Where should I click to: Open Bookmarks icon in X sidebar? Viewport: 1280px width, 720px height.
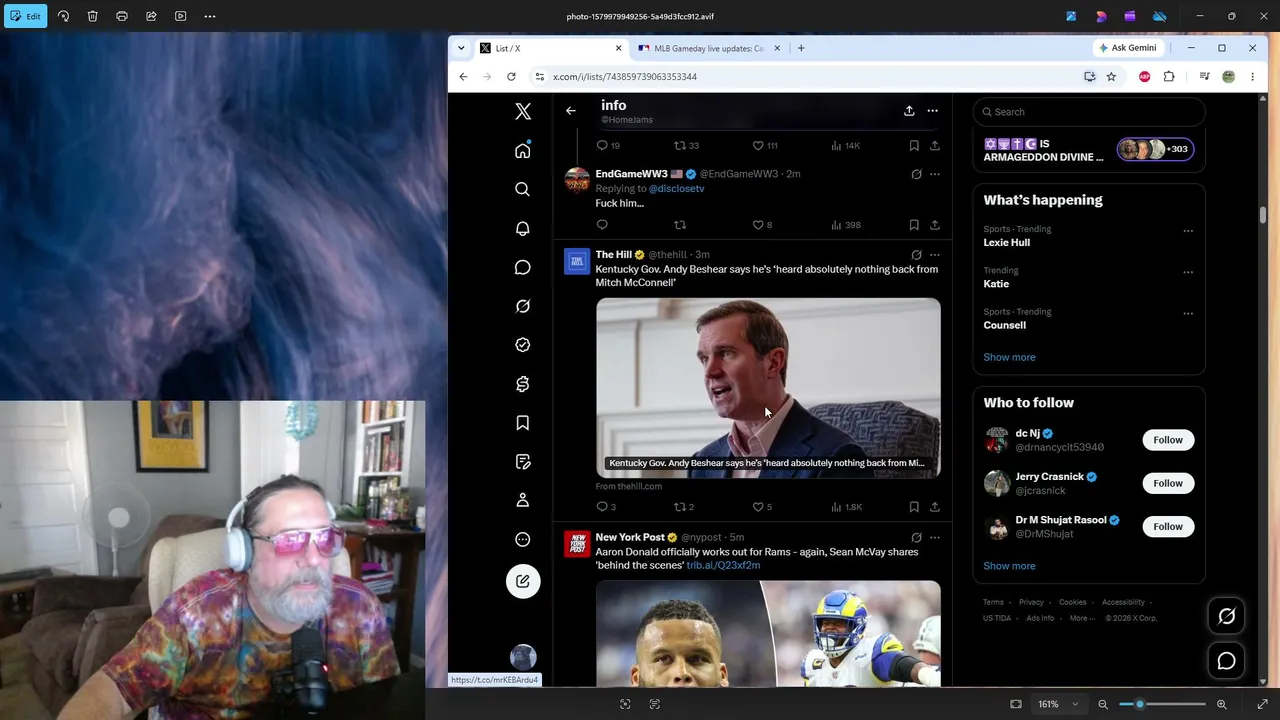click(x=522, y=423)
